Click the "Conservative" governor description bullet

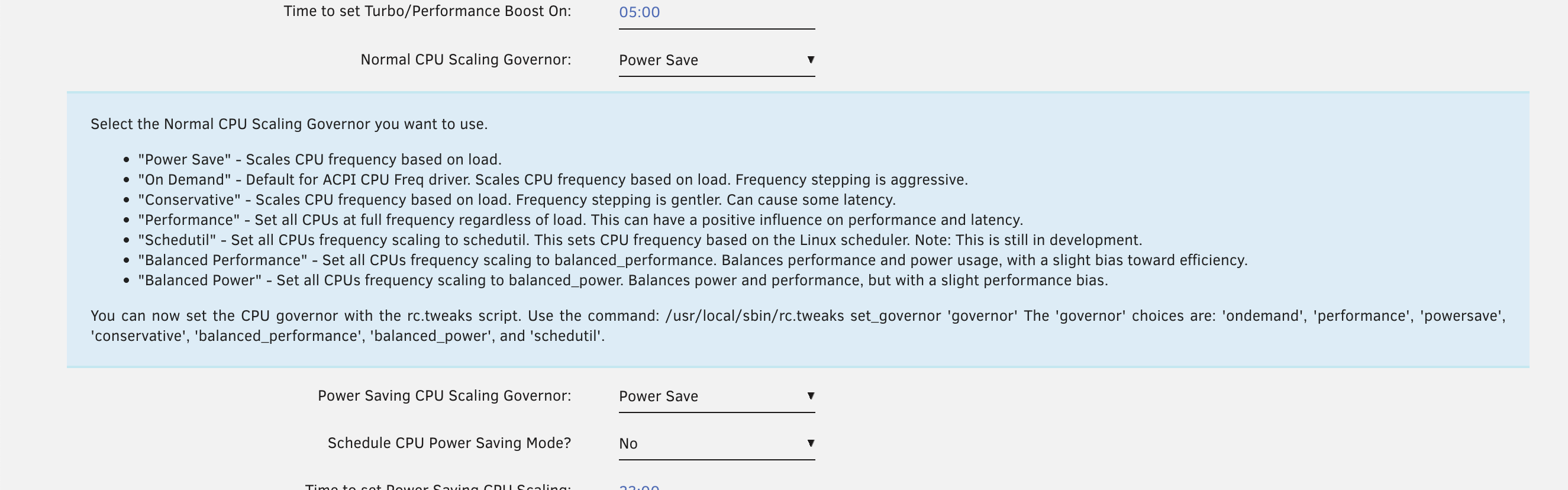click(517, 199)
